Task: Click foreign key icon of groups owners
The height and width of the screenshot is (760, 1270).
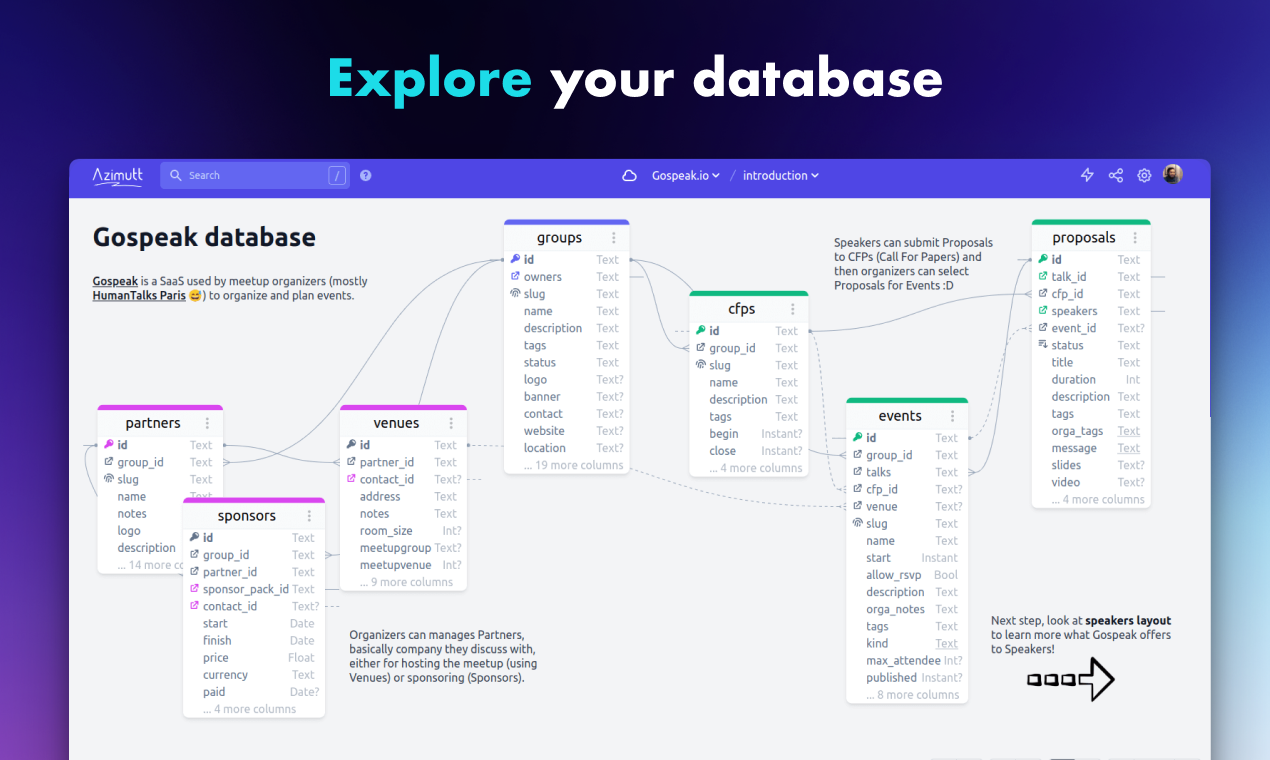Action: [515, 276]
